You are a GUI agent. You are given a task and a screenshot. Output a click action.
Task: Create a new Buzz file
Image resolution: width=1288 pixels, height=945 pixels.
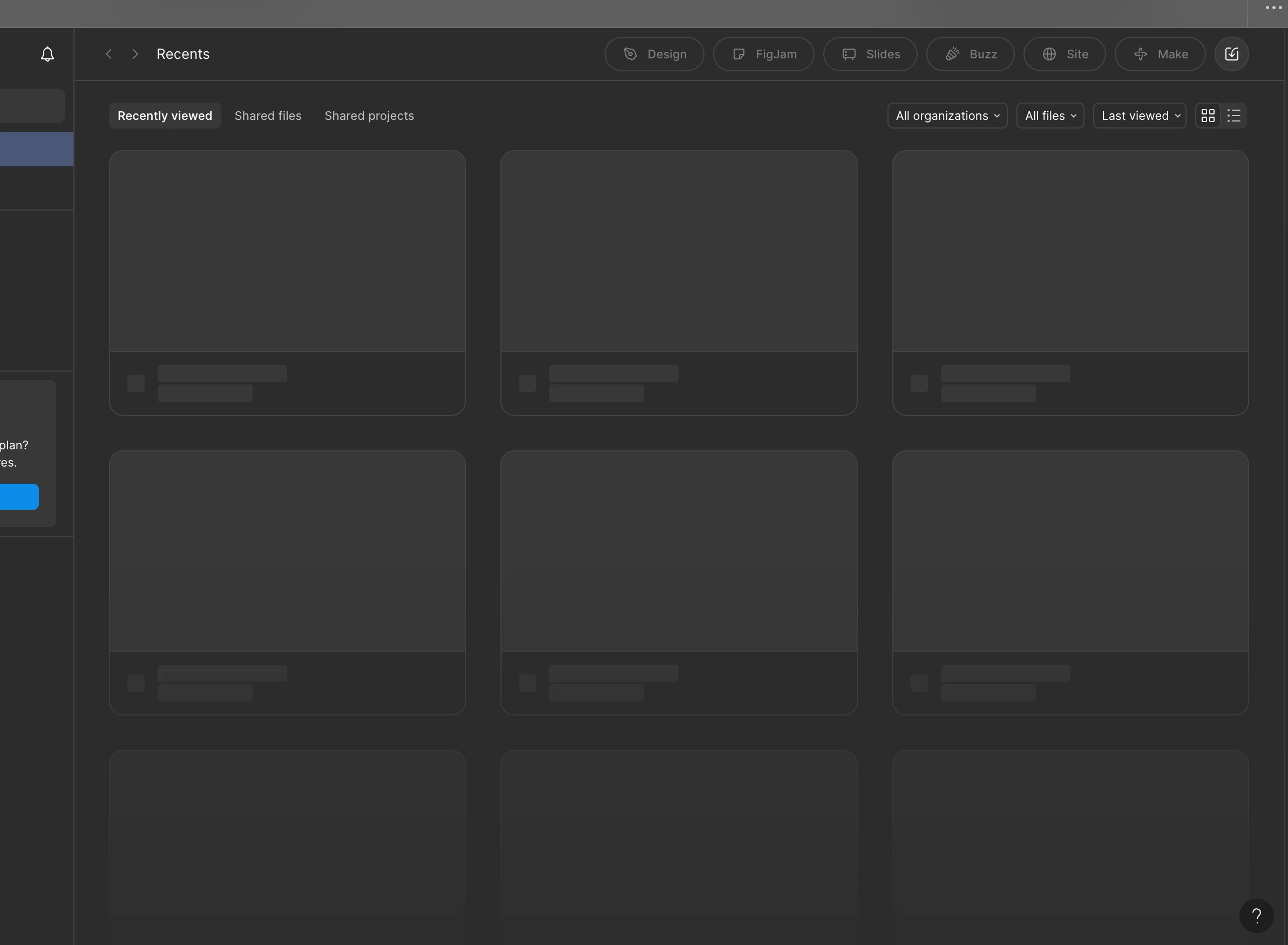pos(970,55)
